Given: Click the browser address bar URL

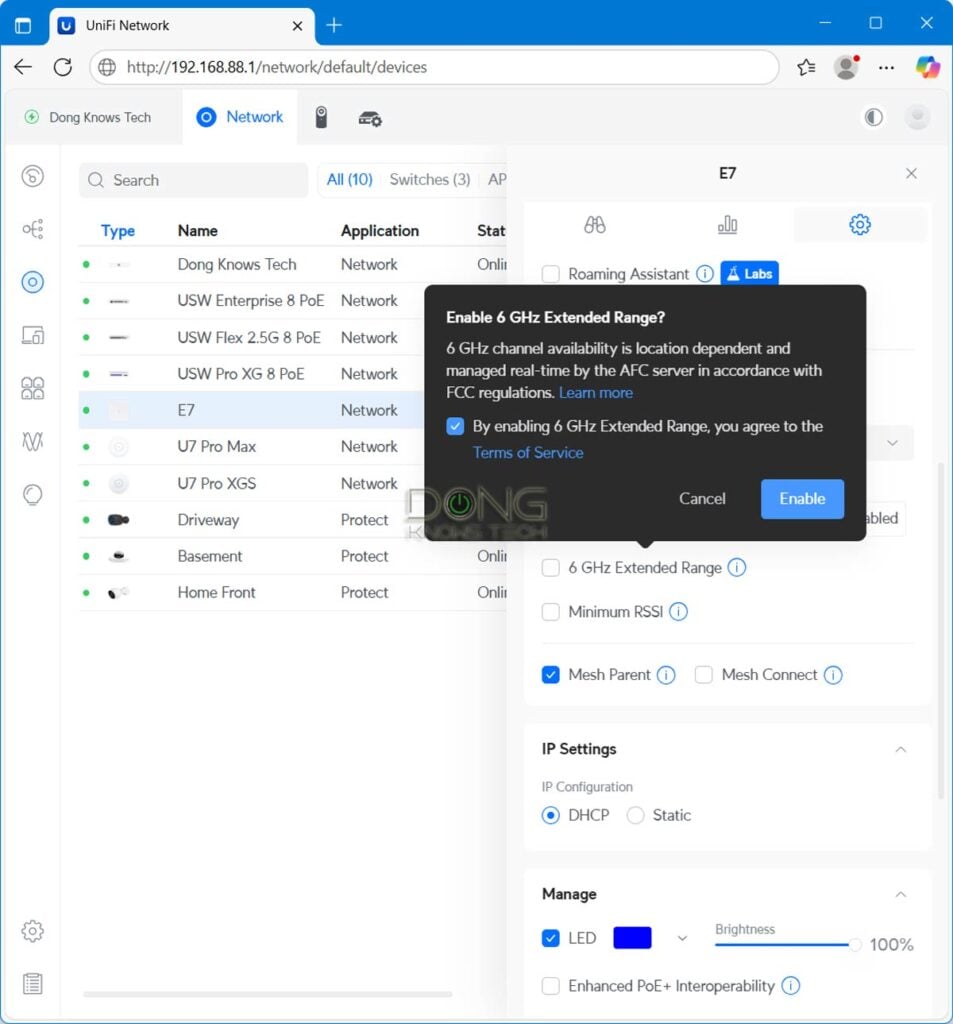Looking at the screenshot, I should 434,67.
